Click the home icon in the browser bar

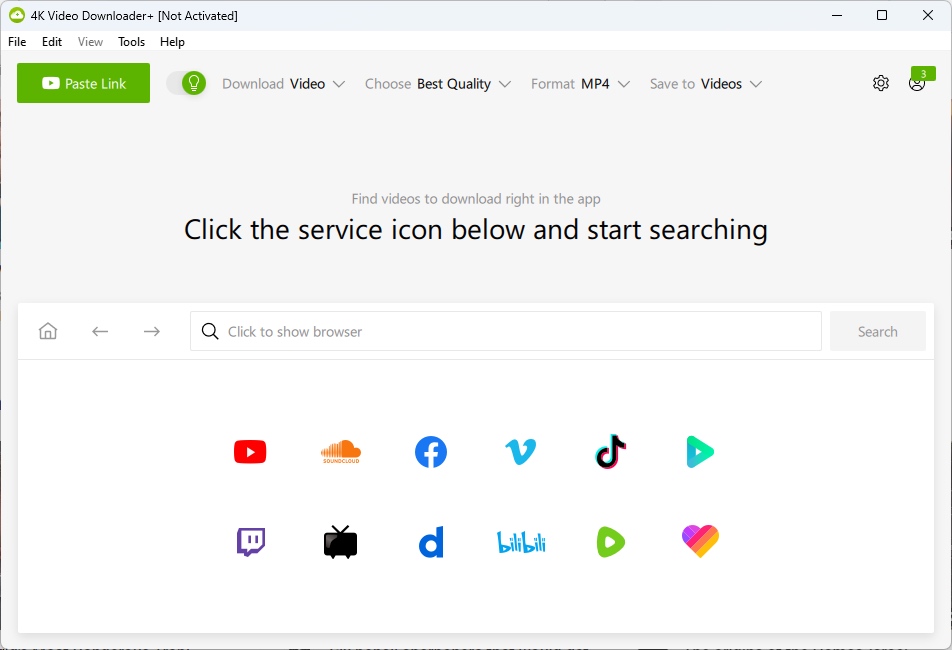pos(47,330)
